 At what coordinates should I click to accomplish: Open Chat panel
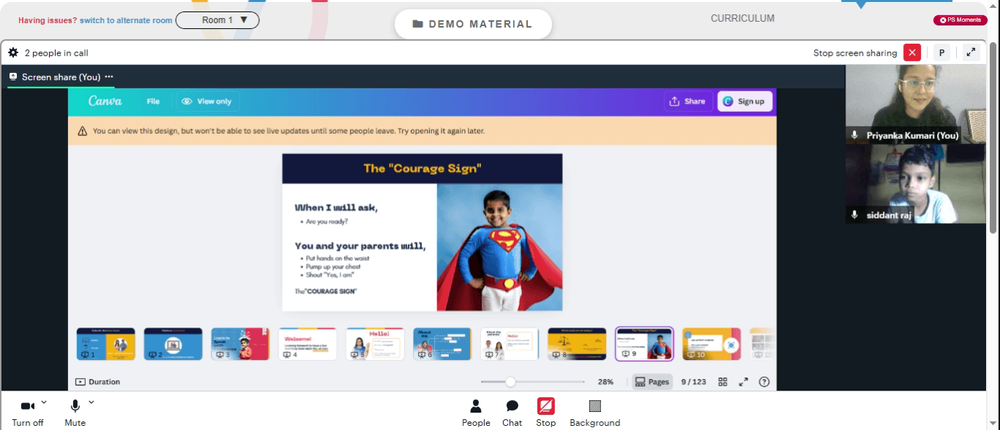tap(512, 413)
